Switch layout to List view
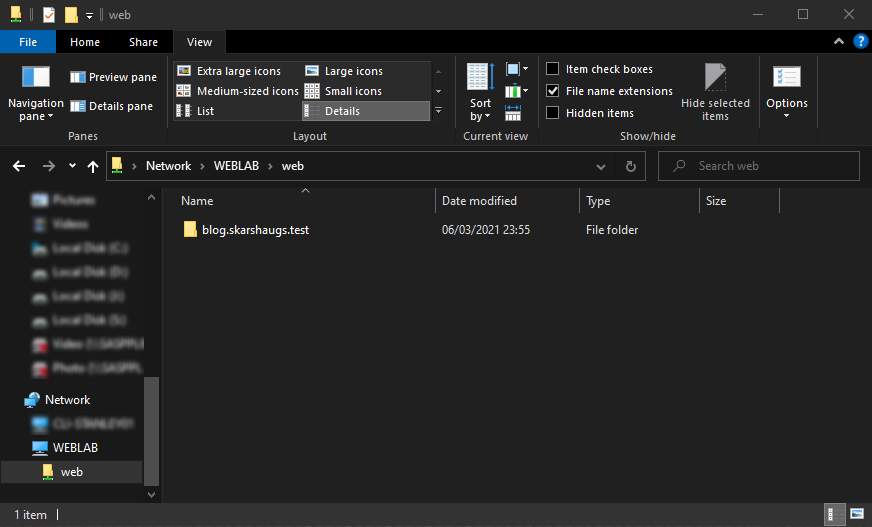Screen dimensions: 872x527 click(195, 111)
